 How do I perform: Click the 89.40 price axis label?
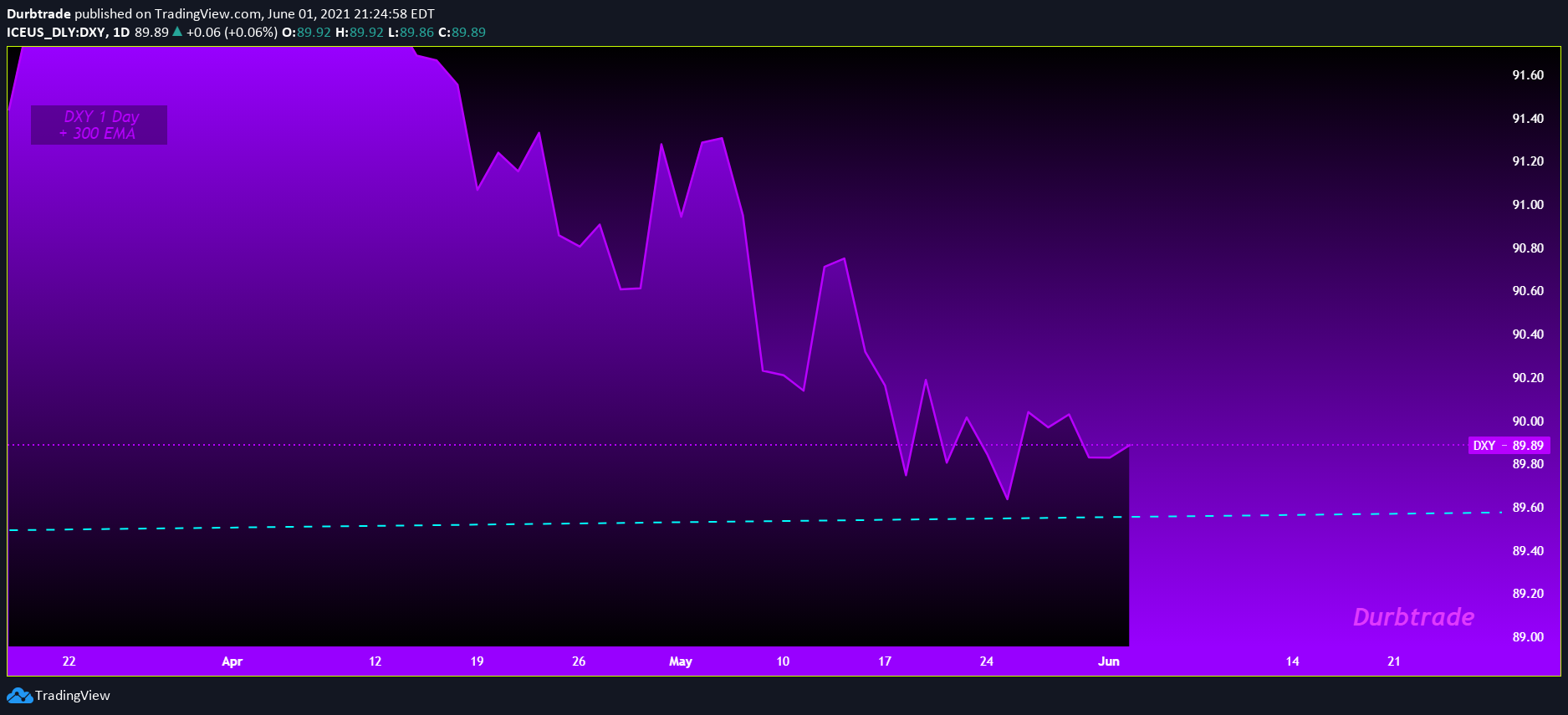click(1528, 551)
